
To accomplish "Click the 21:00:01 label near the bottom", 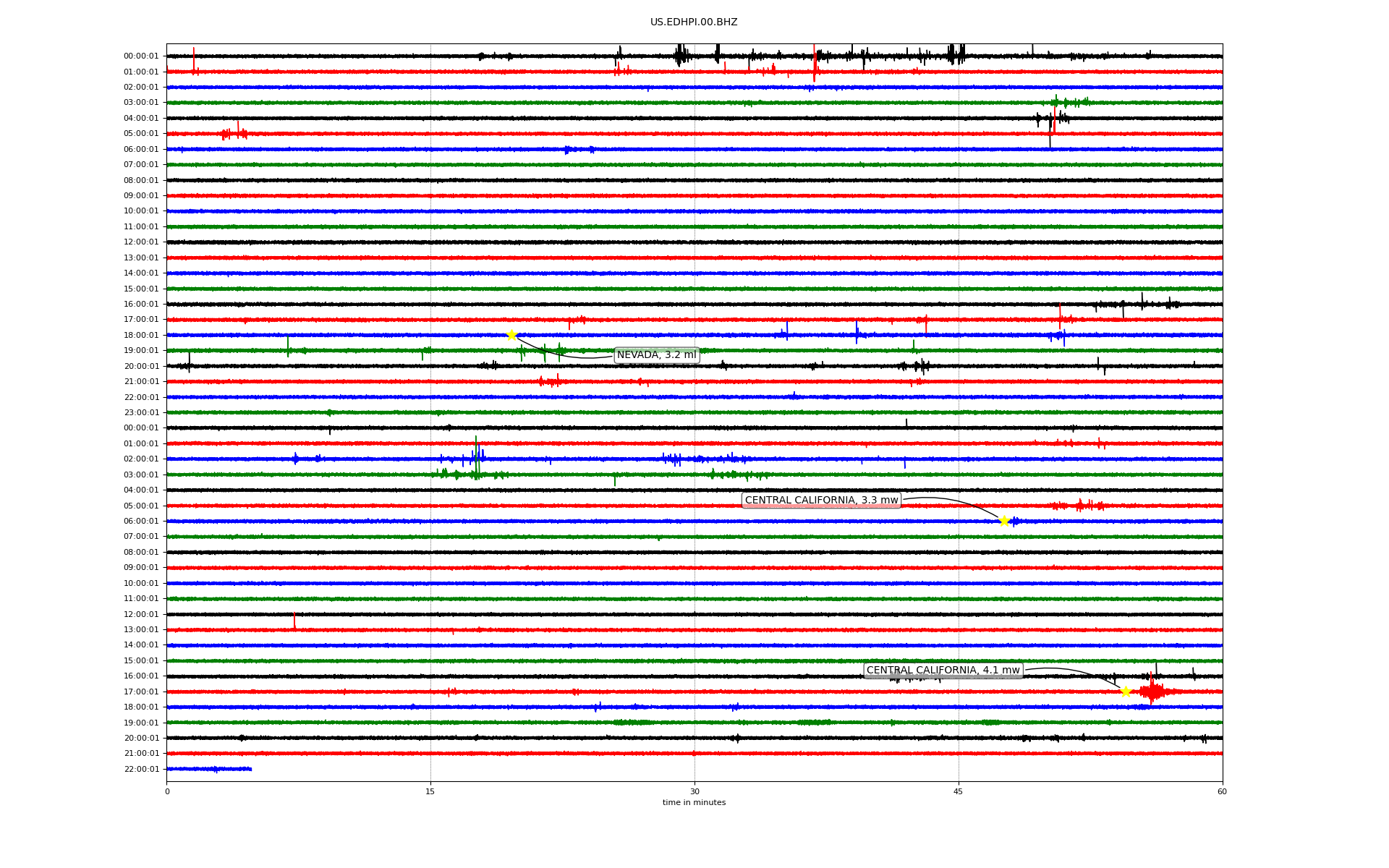I will click(141, 754).
